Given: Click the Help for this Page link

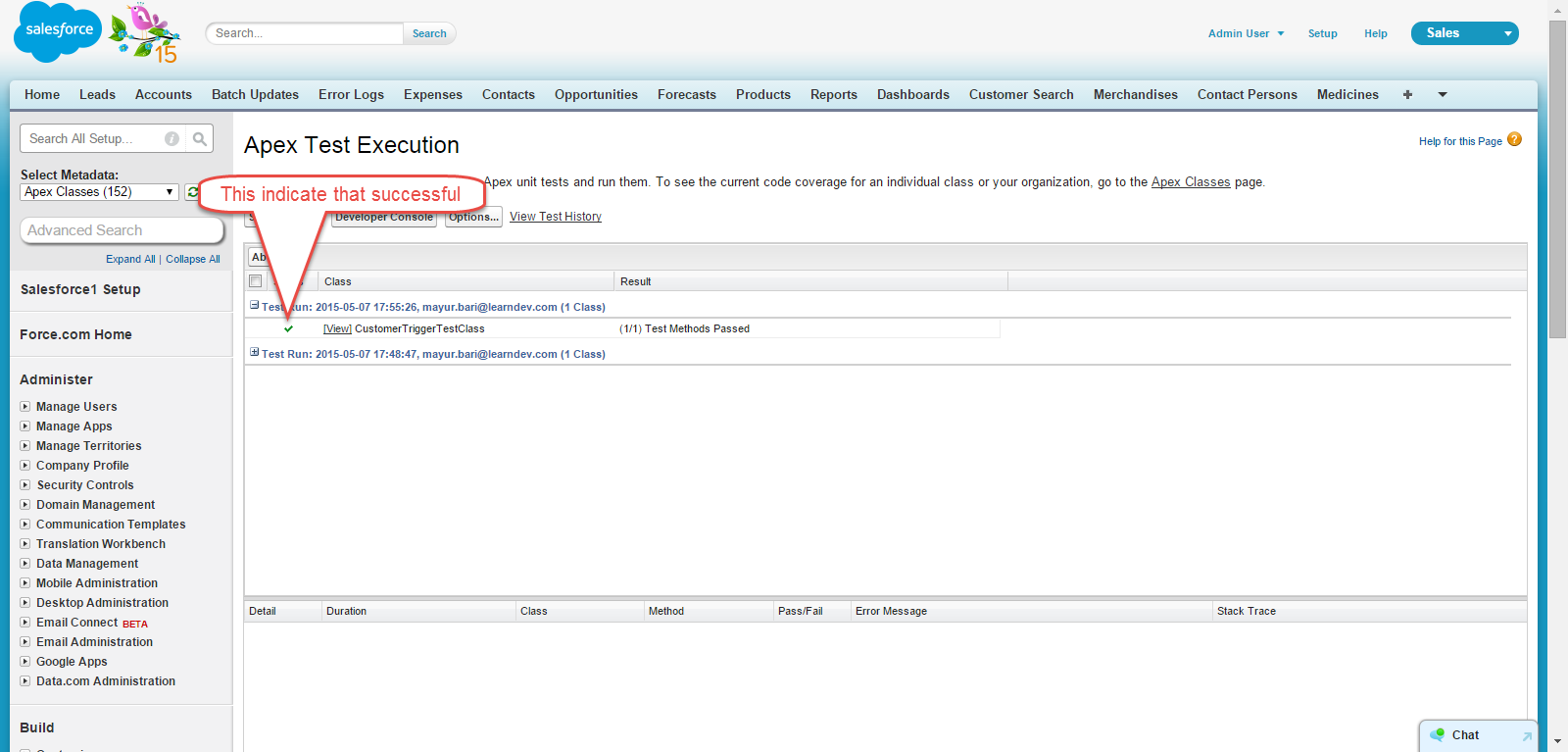Looking at the screenshot, I should [1460, 141].
